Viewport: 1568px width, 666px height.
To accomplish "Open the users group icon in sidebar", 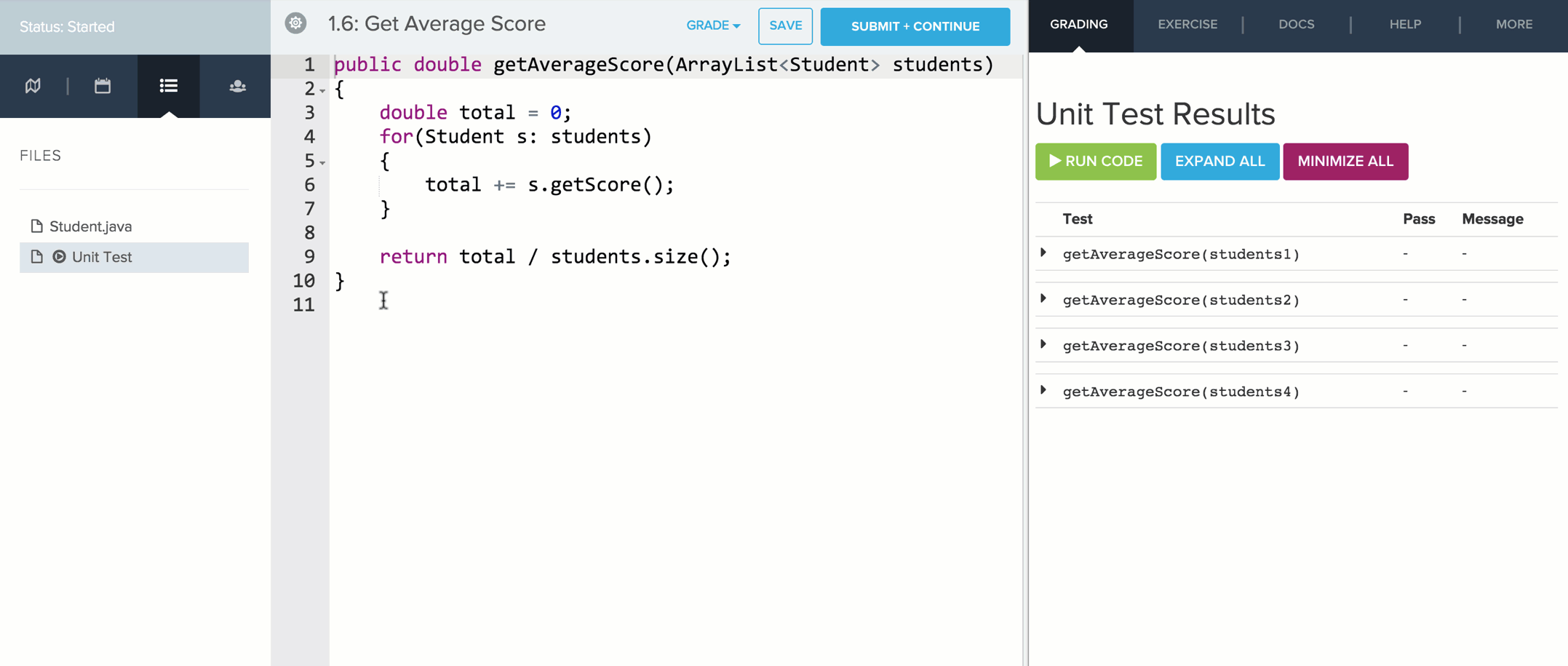I will (237, 86).
